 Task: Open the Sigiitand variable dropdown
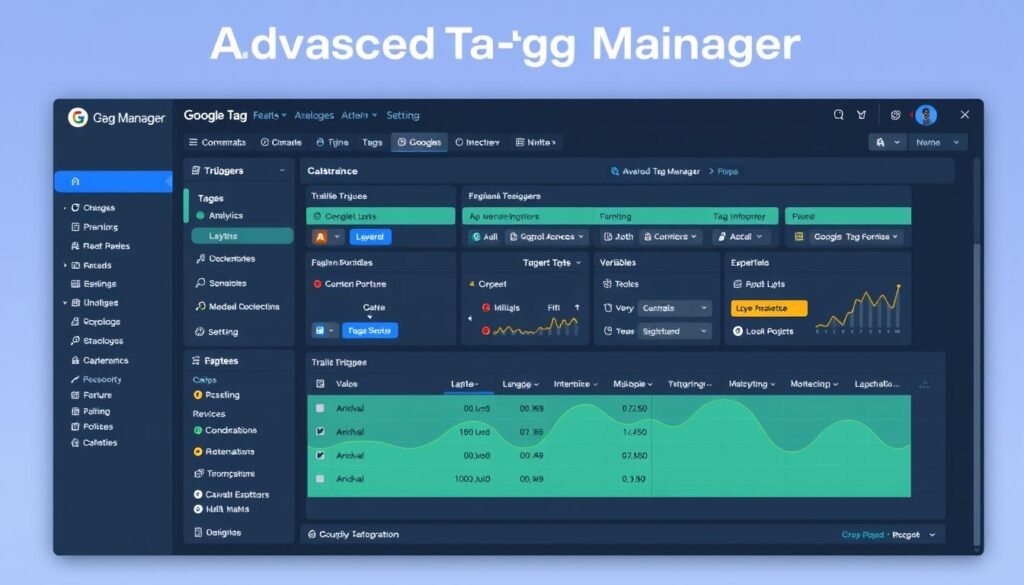click(x=675, y=332)
